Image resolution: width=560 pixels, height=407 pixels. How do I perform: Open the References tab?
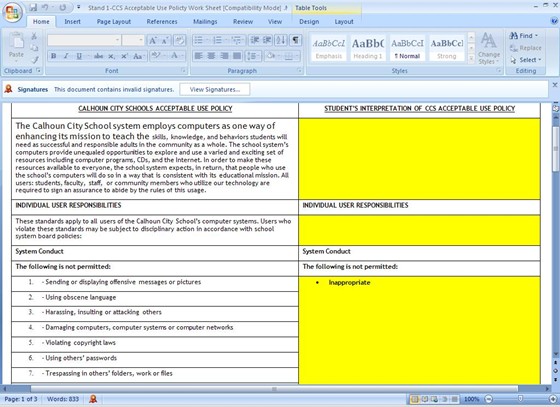tap(162, 22)
